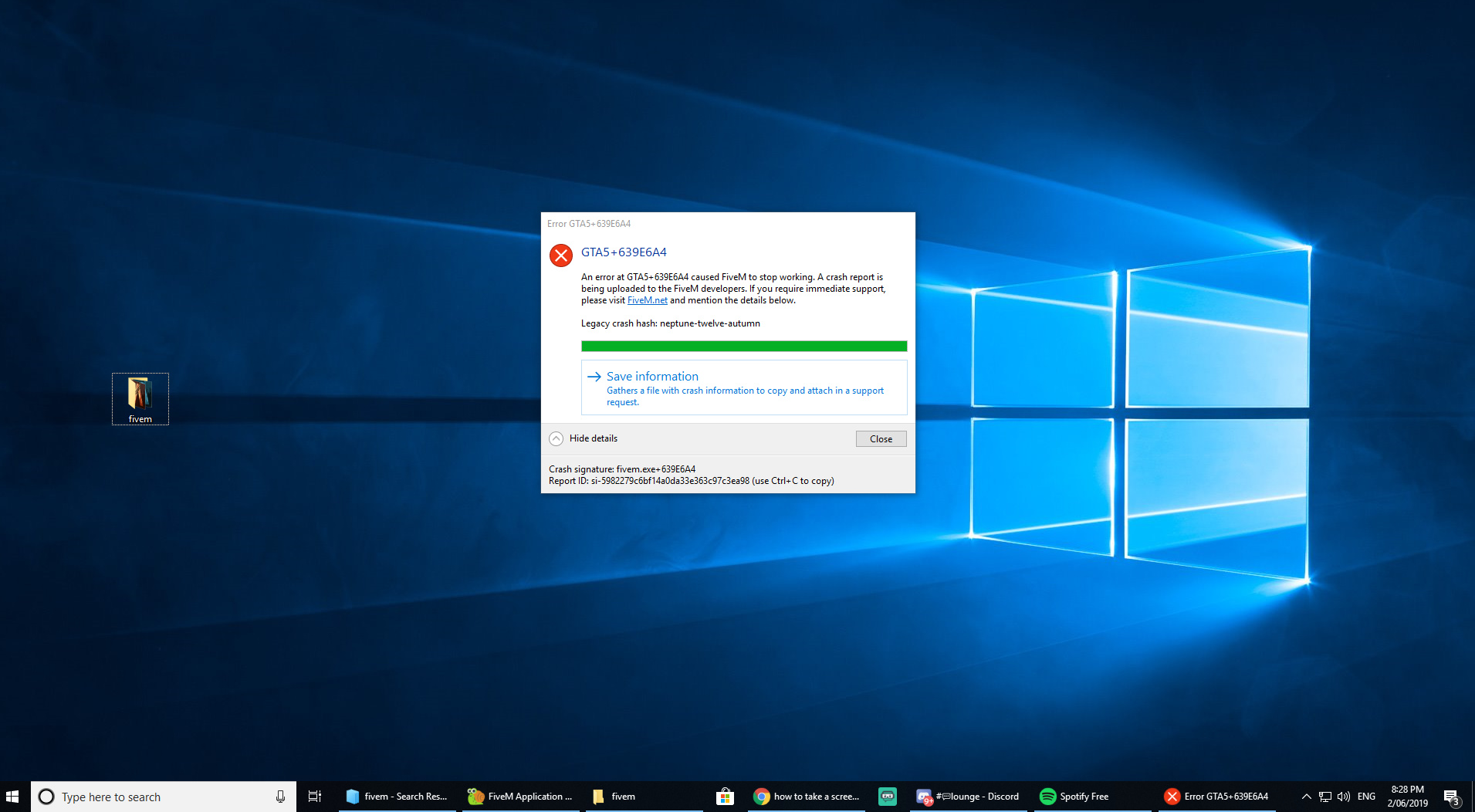Viewport: 1475px width, 812px height.
Task: Open the ENG input language selector
Action: coord(1366,797)
